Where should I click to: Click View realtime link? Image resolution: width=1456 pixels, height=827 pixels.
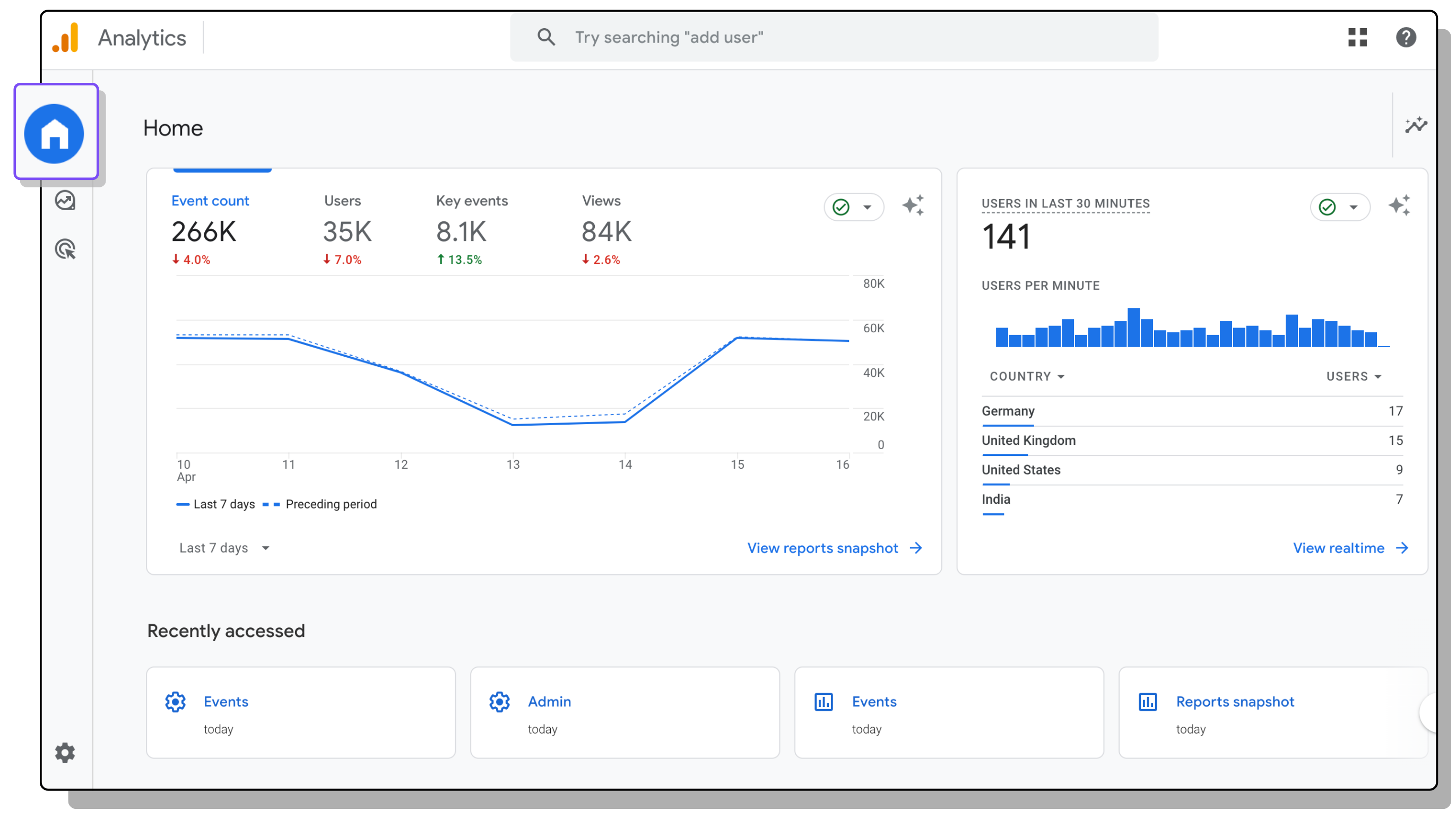click(1349, 548)
